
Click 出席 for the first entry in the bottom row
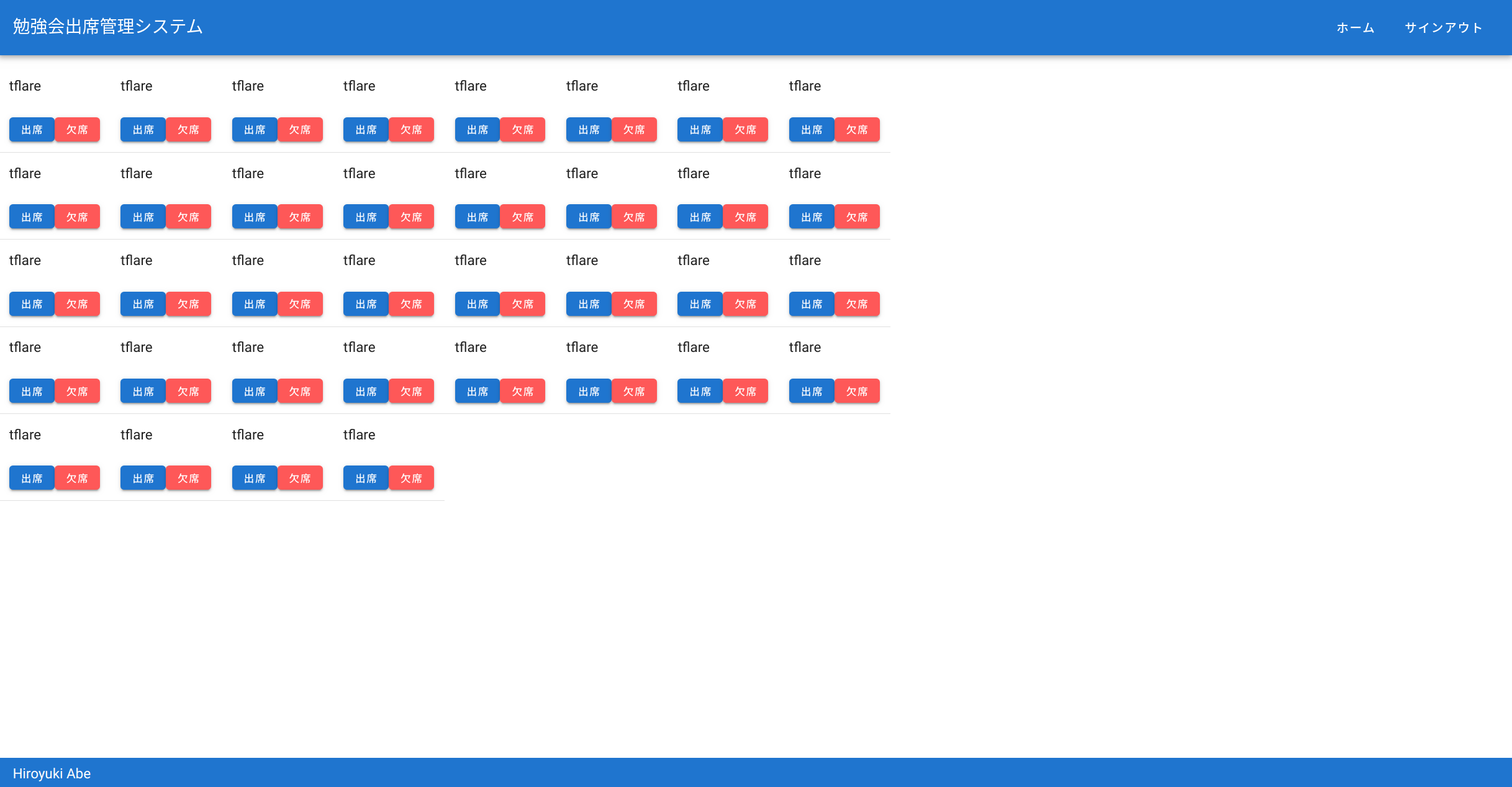click(x=32, y=477)
